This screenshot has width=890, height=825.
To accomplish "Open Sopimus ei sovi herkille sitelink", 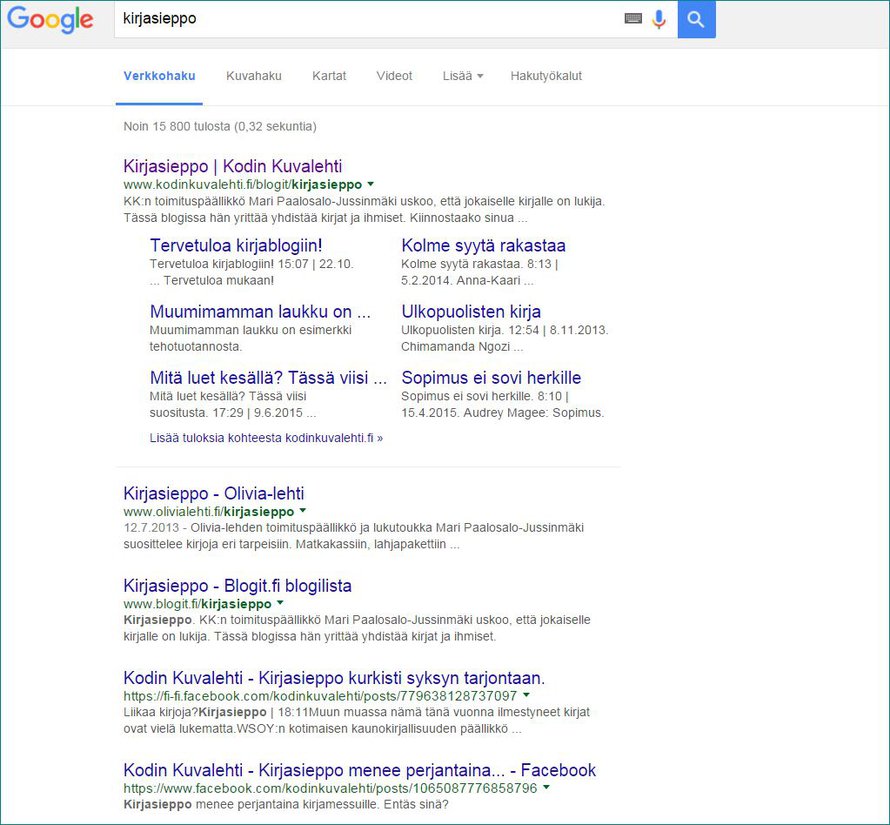I will (492, 378).
